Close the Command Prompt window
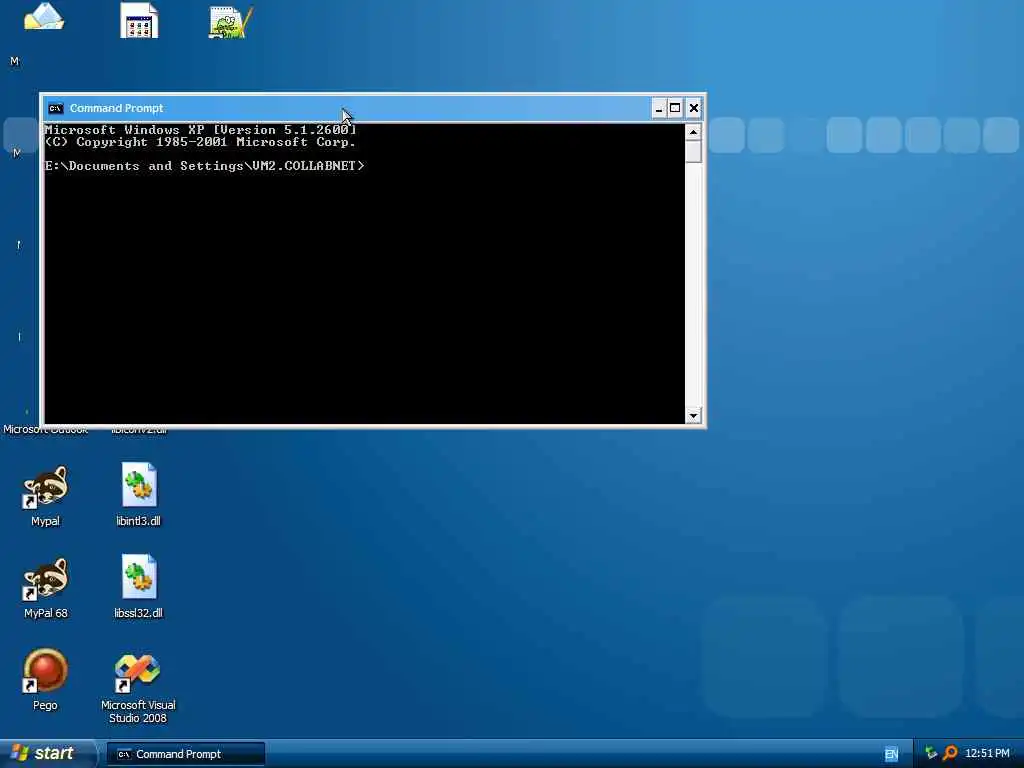This screenshot has width=1024, height=768. coord(694,108)
